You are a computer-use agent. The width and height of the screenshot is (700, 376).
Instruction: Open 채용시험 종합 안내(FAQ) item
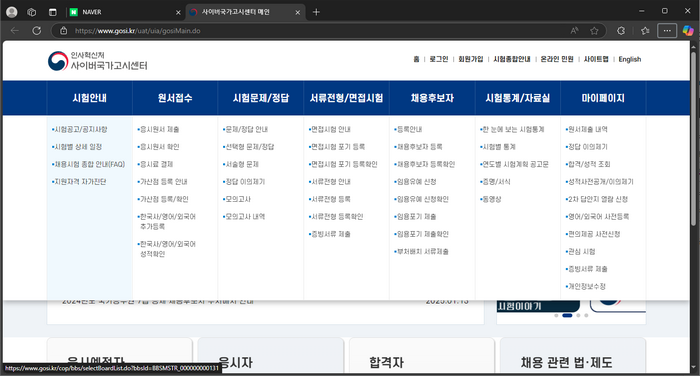pyautogui.click(x=88, y=164)
